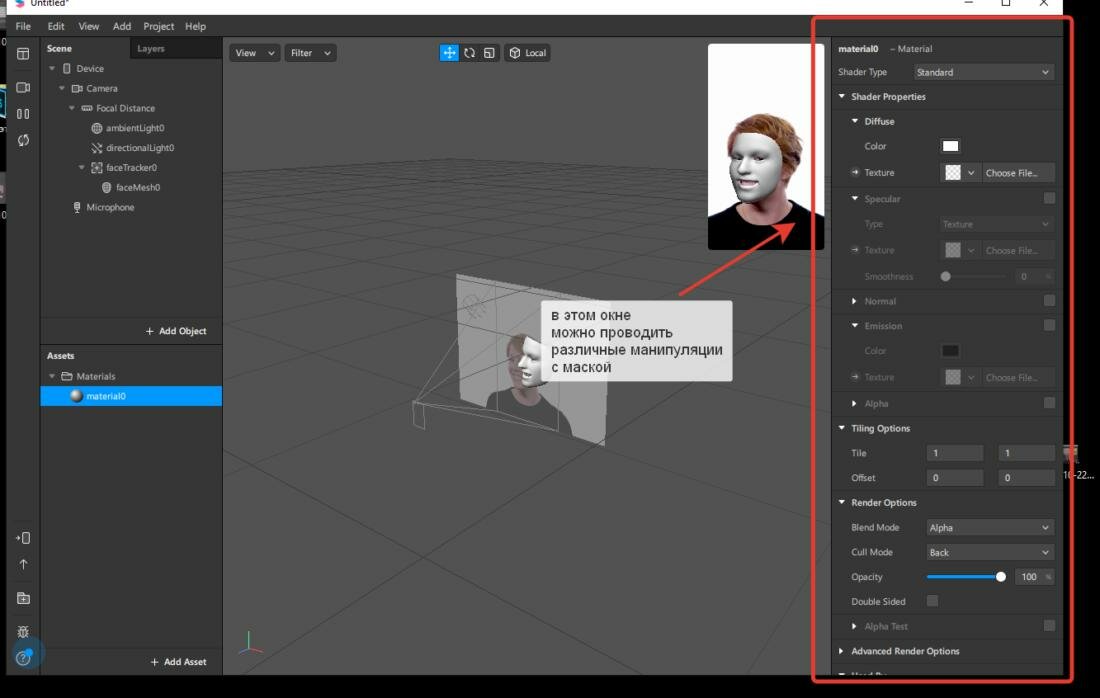Select material0 in the Assets panel
Screen dimensions: 1100x698
tap(105, 396)
